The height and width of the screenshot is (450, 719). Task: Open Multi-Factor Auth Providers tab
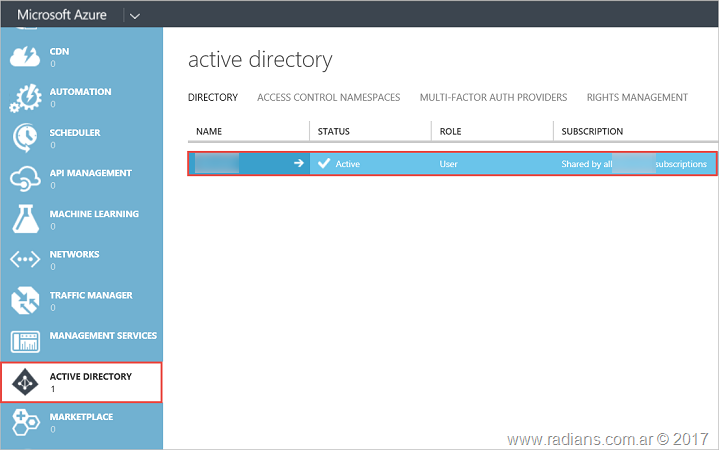pos(493,97)
